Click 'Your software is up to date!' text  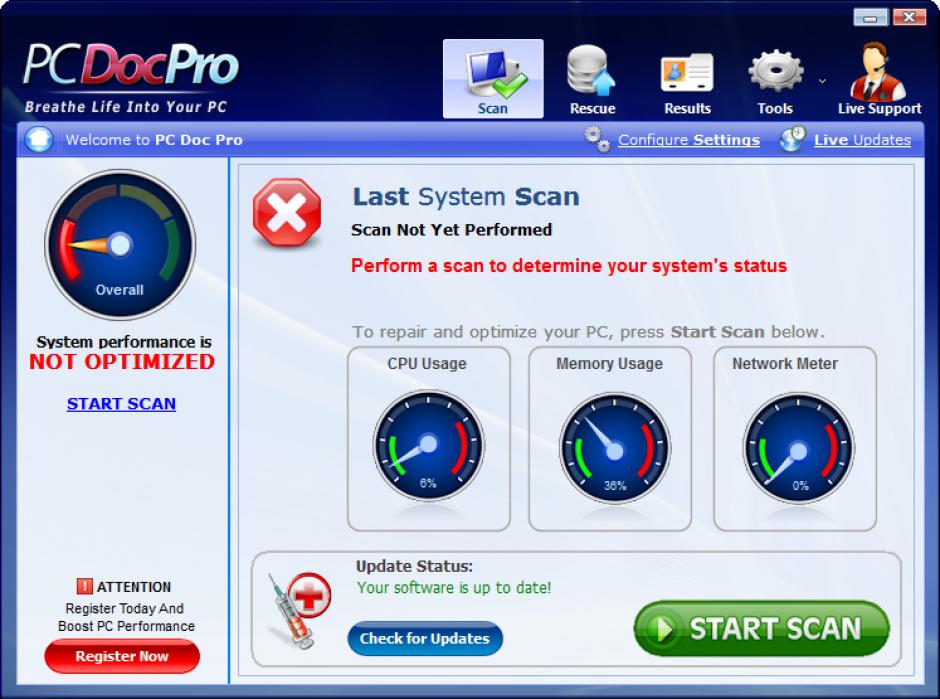(x=454, y=587)
